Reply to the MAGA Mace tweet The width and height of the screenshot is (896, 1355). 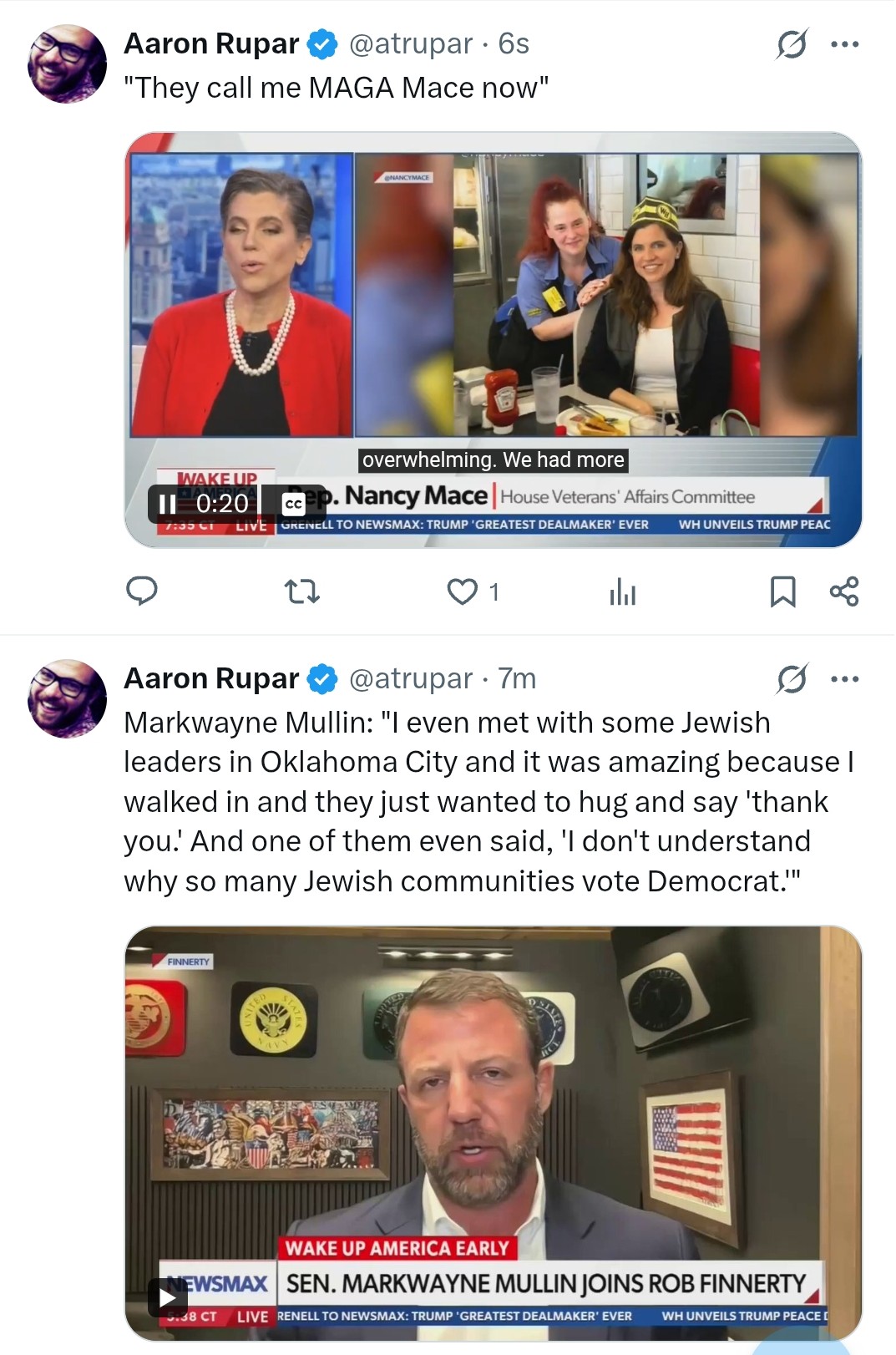[142, 591]
